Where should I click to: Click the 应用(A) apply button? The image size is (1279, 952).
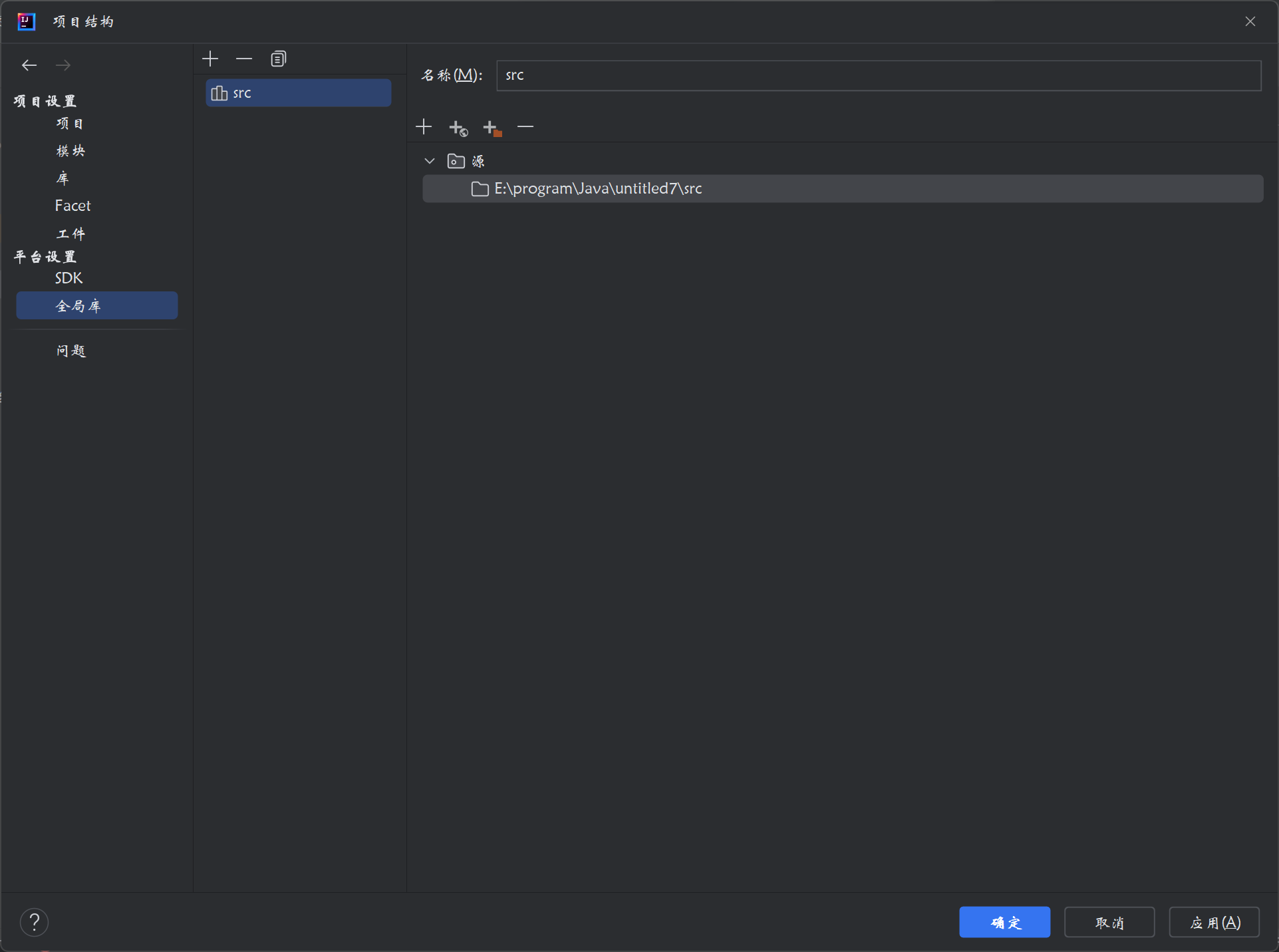click(x=1214, y=923)
